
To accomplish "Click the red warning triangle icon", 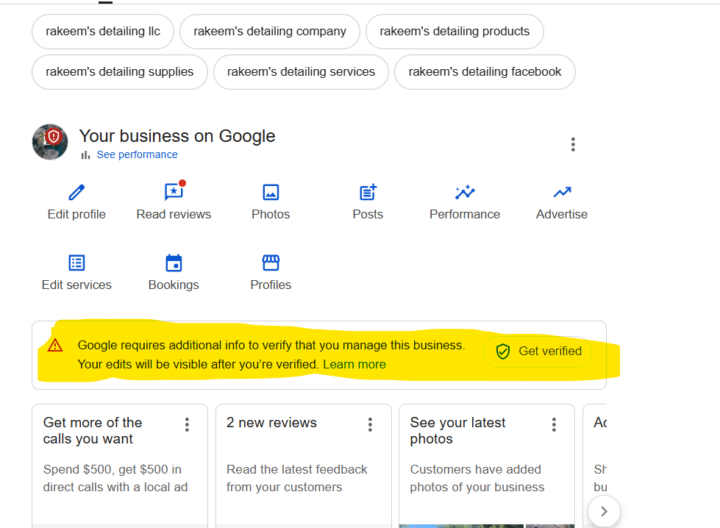I will tap(55, 345).
